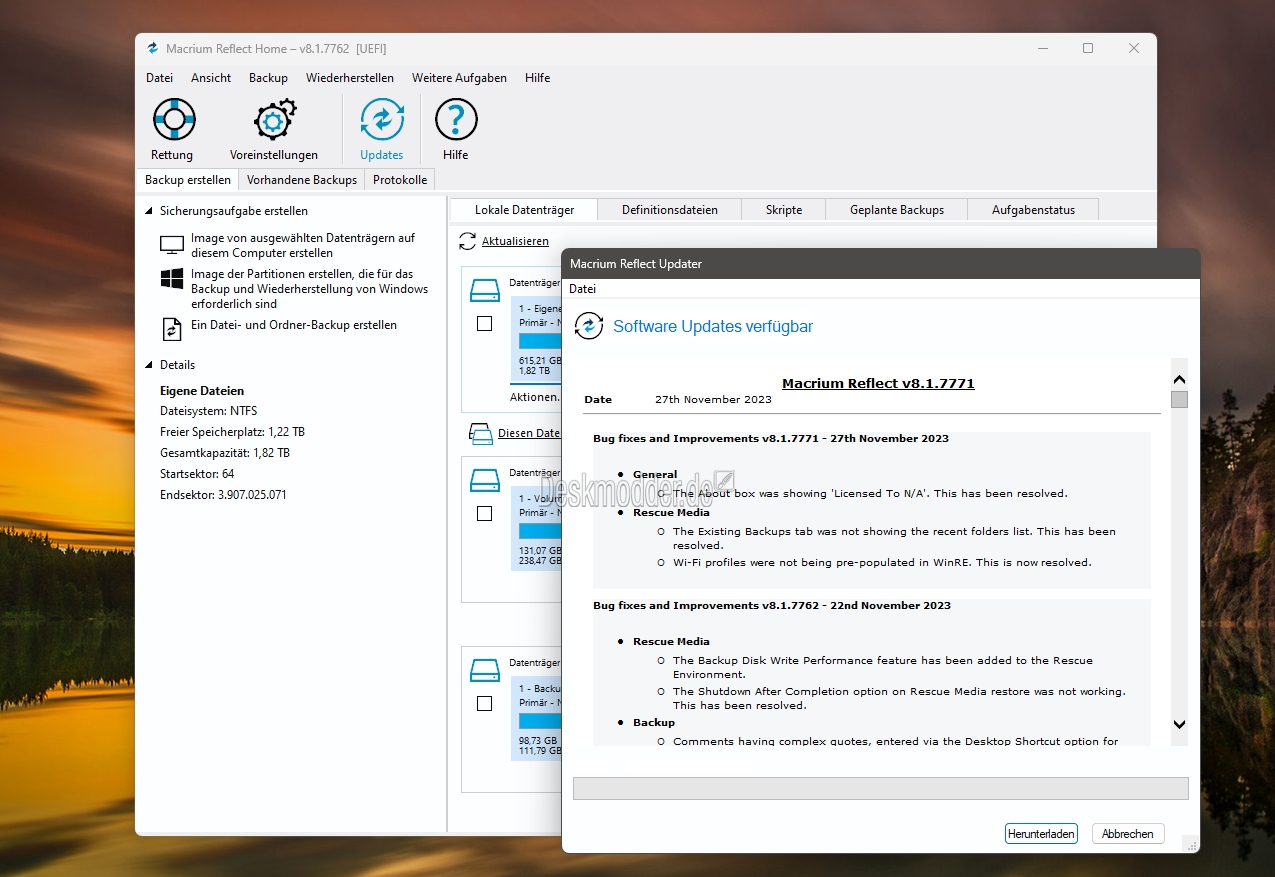Click the Aktualisieren link
The height and width of the screenshot is (877, 1275).
pyautogui.click(x=515, y=241)
